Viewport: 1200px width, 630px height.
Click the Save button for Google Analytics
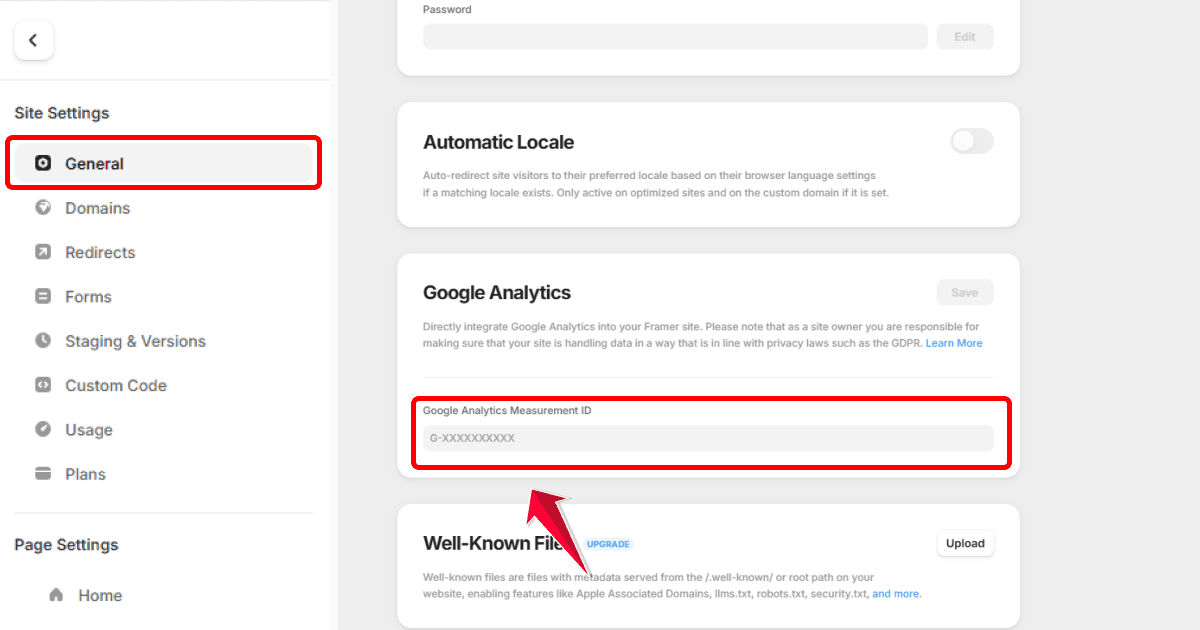964,292
